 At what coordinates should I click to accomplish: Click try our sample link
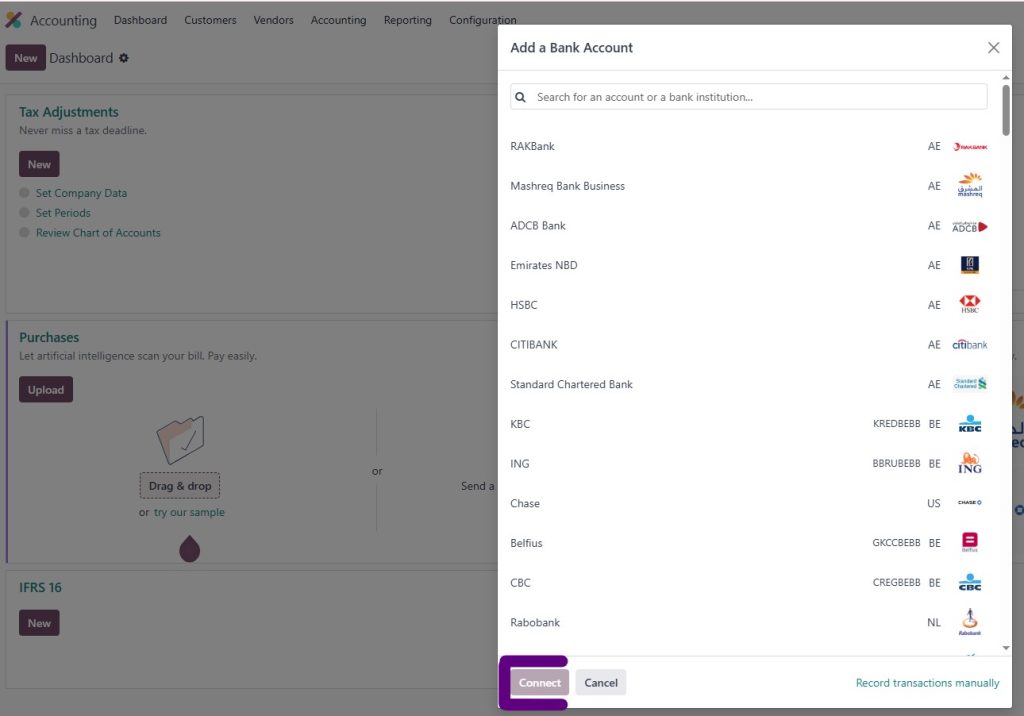click(x=189, y=512)
